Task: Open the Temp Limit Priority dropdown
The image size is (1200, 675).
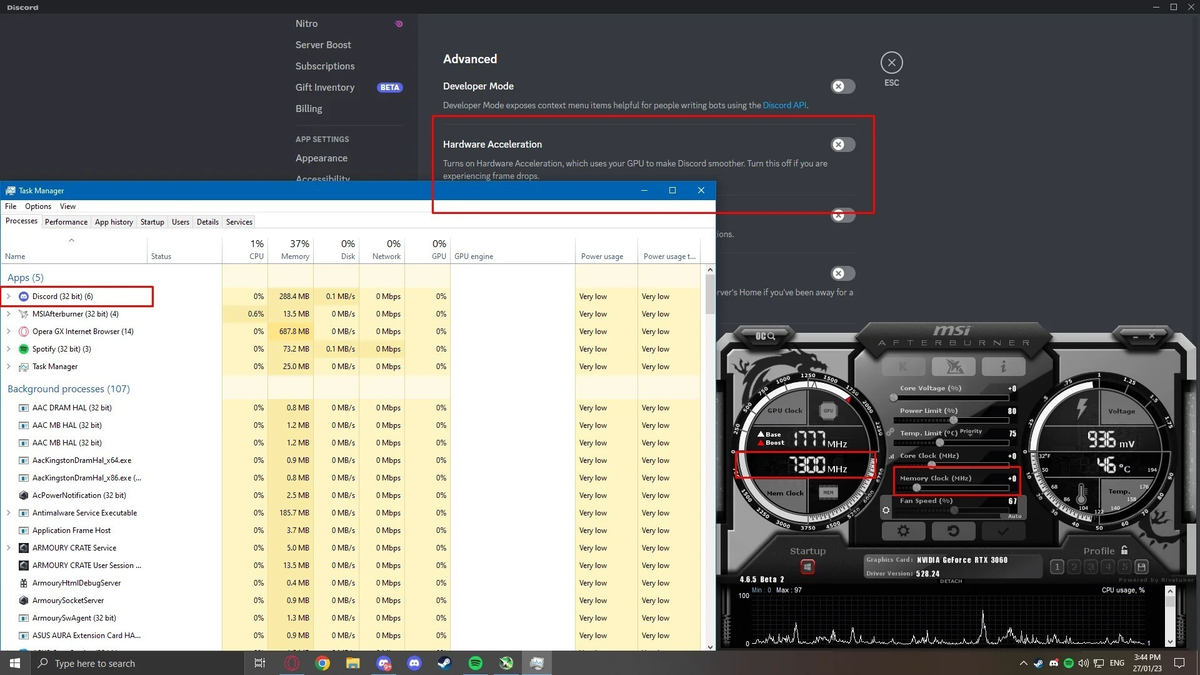Action: [x=971, y=434]
